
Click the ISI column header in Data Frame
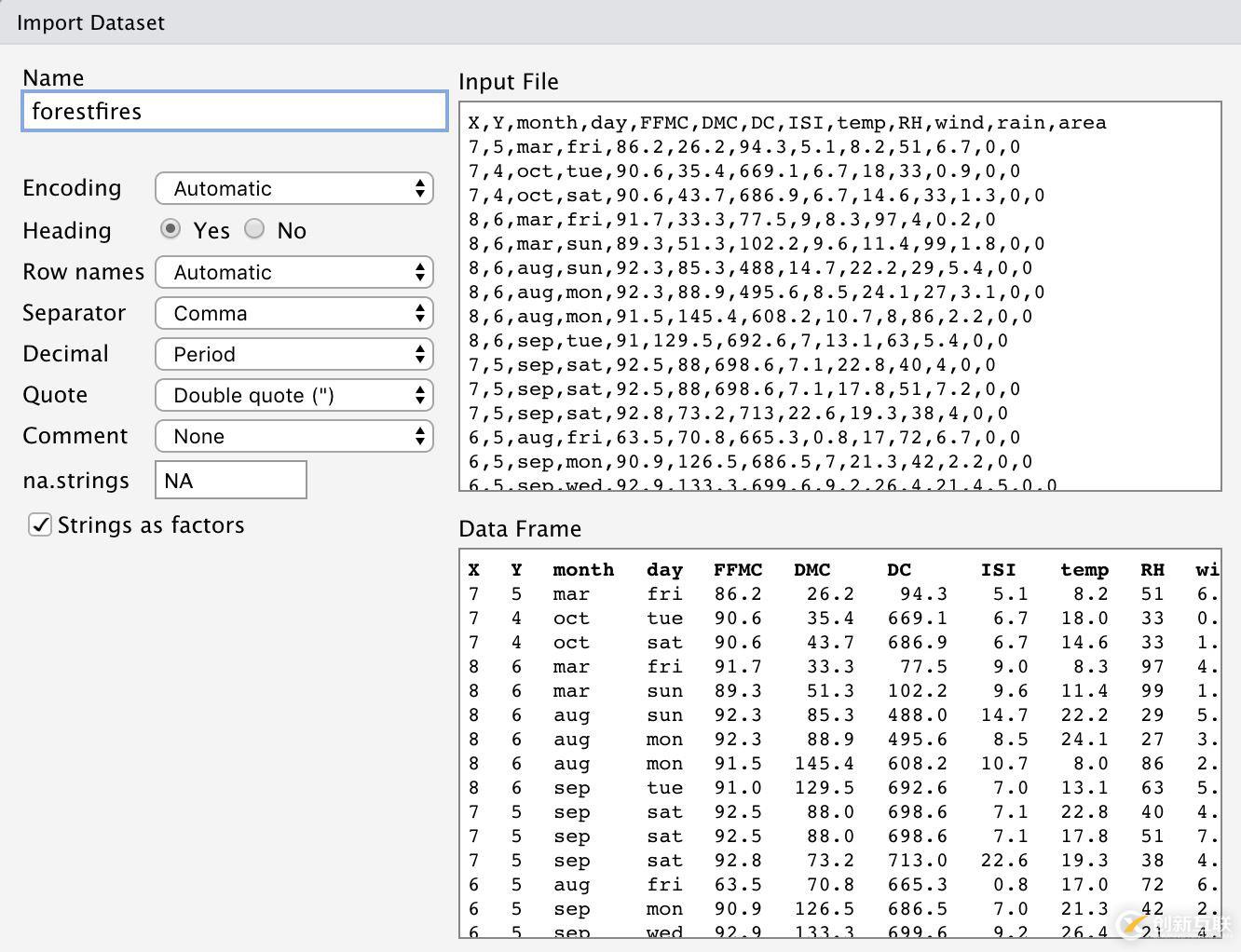[x=998, y=570]
